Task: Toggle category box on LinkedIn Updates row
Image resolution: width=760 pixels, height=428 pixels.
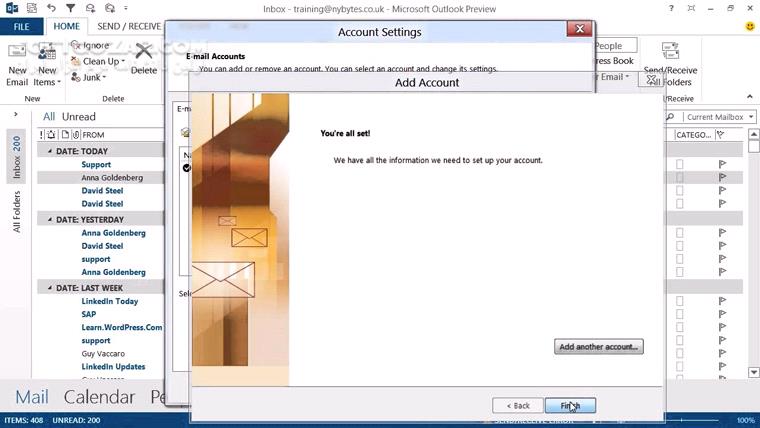Action: [x=680, y=366]
